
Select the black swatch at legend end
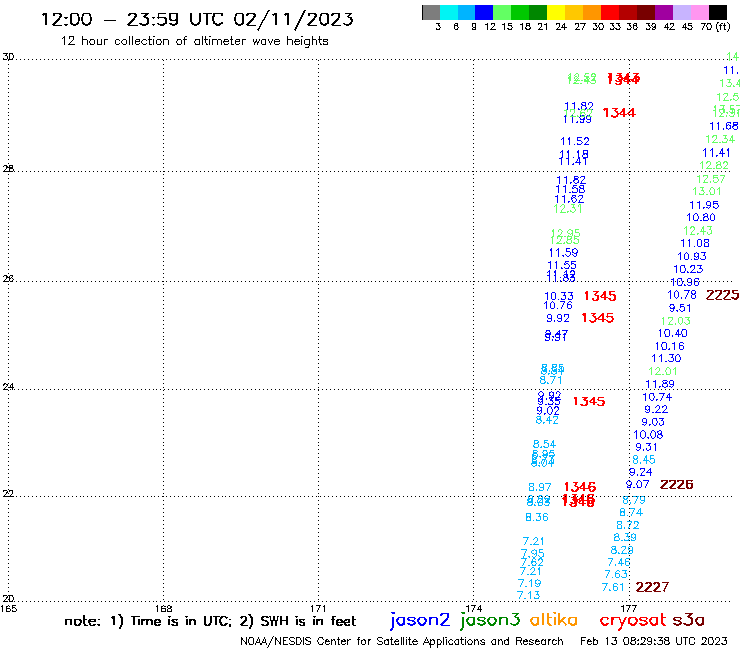point(717,12)
